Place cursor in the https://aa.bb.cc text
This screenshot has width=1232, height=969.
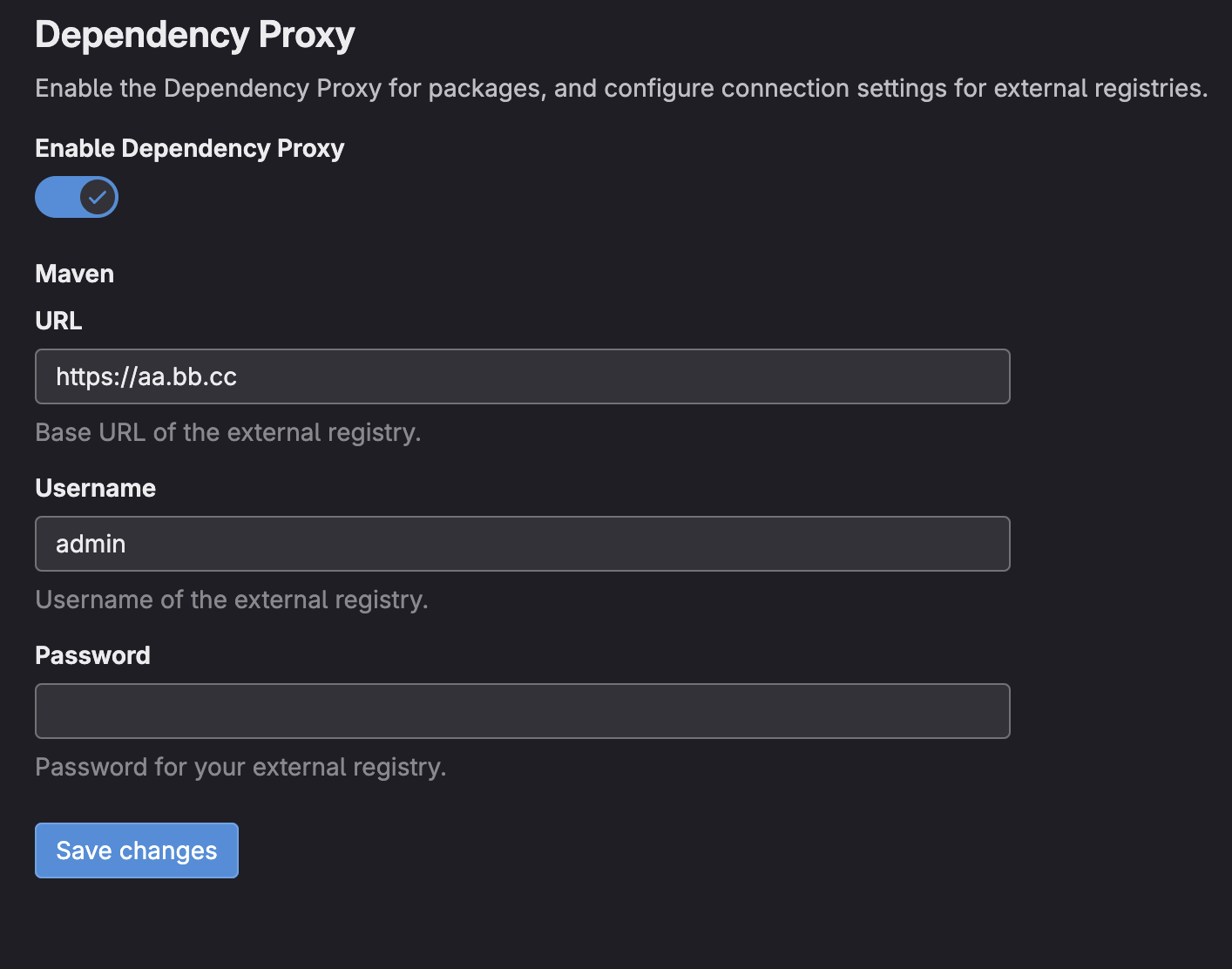tap(146, 376)
